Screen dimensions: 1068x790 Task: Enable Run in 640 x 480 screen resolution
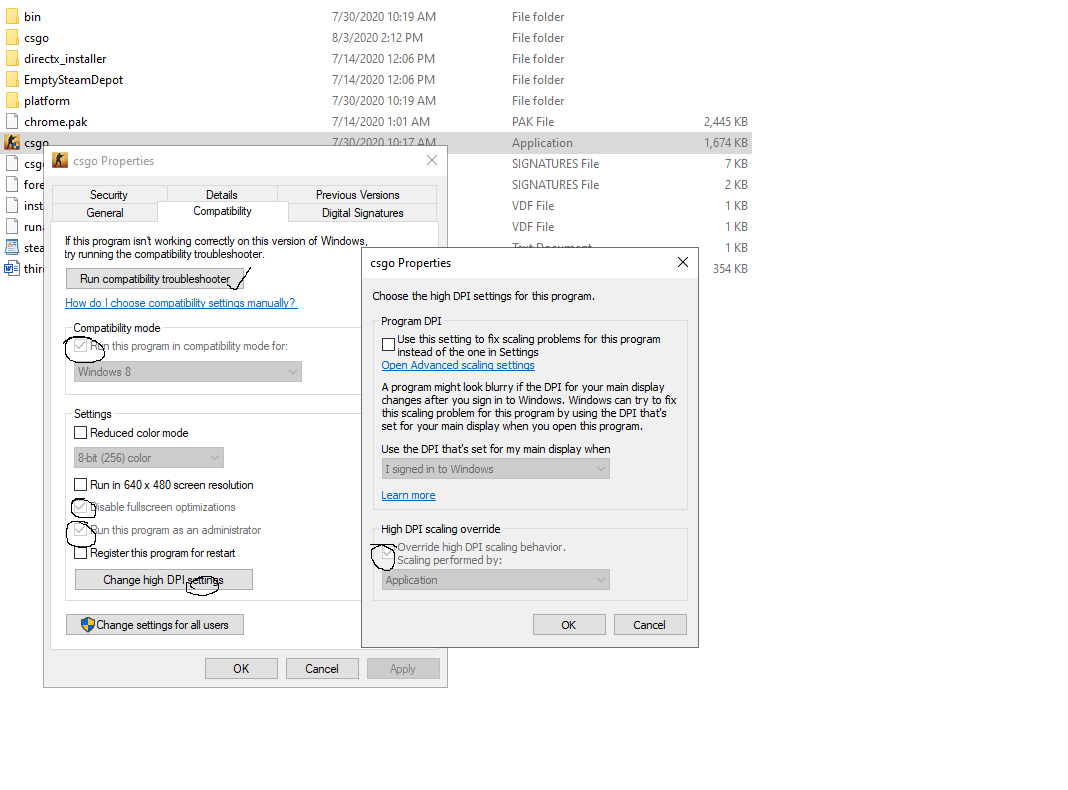pyautogui.click(x=80, y=485)
